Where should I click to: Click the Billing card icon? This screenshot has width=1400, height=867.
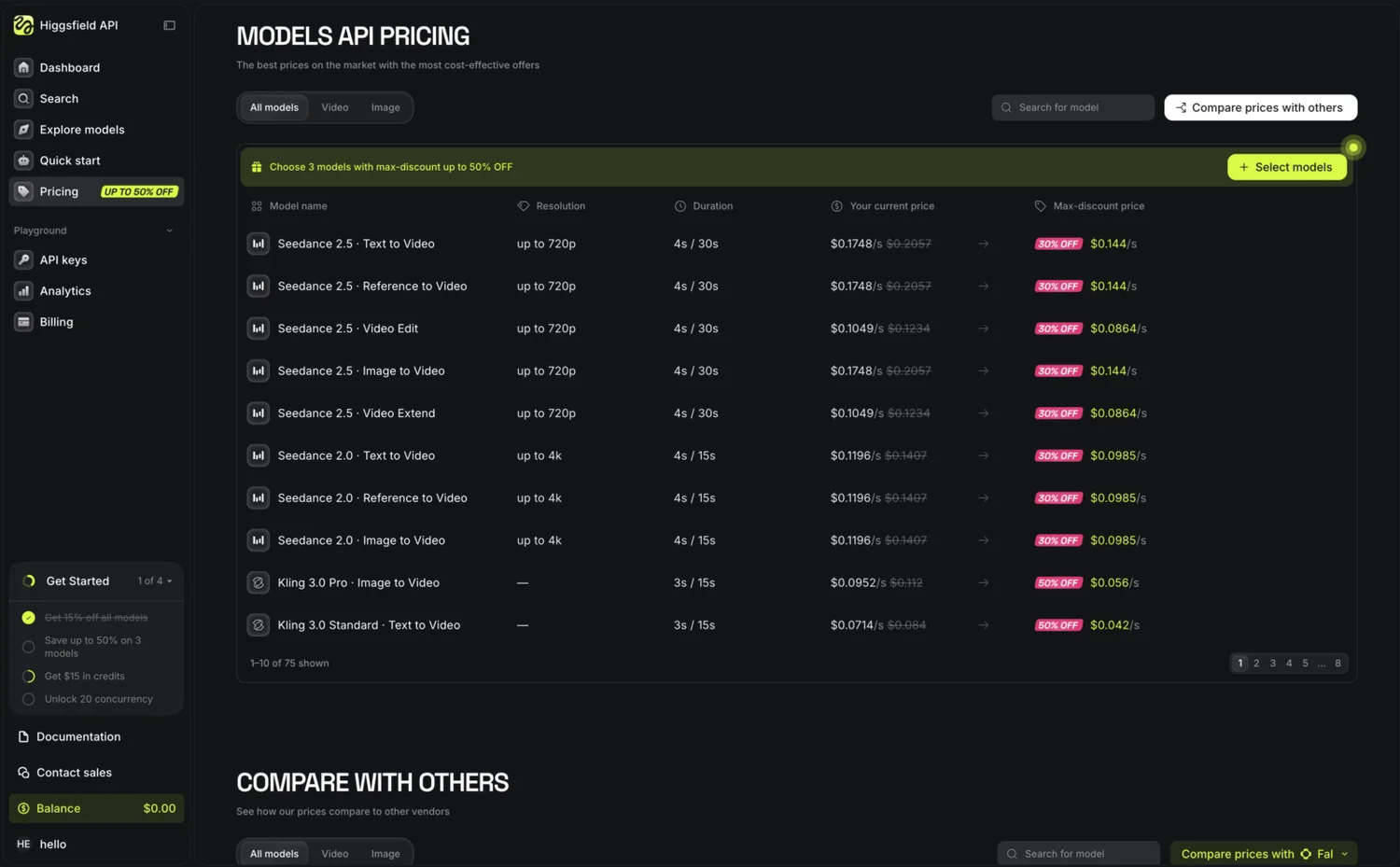pos(23,322)
